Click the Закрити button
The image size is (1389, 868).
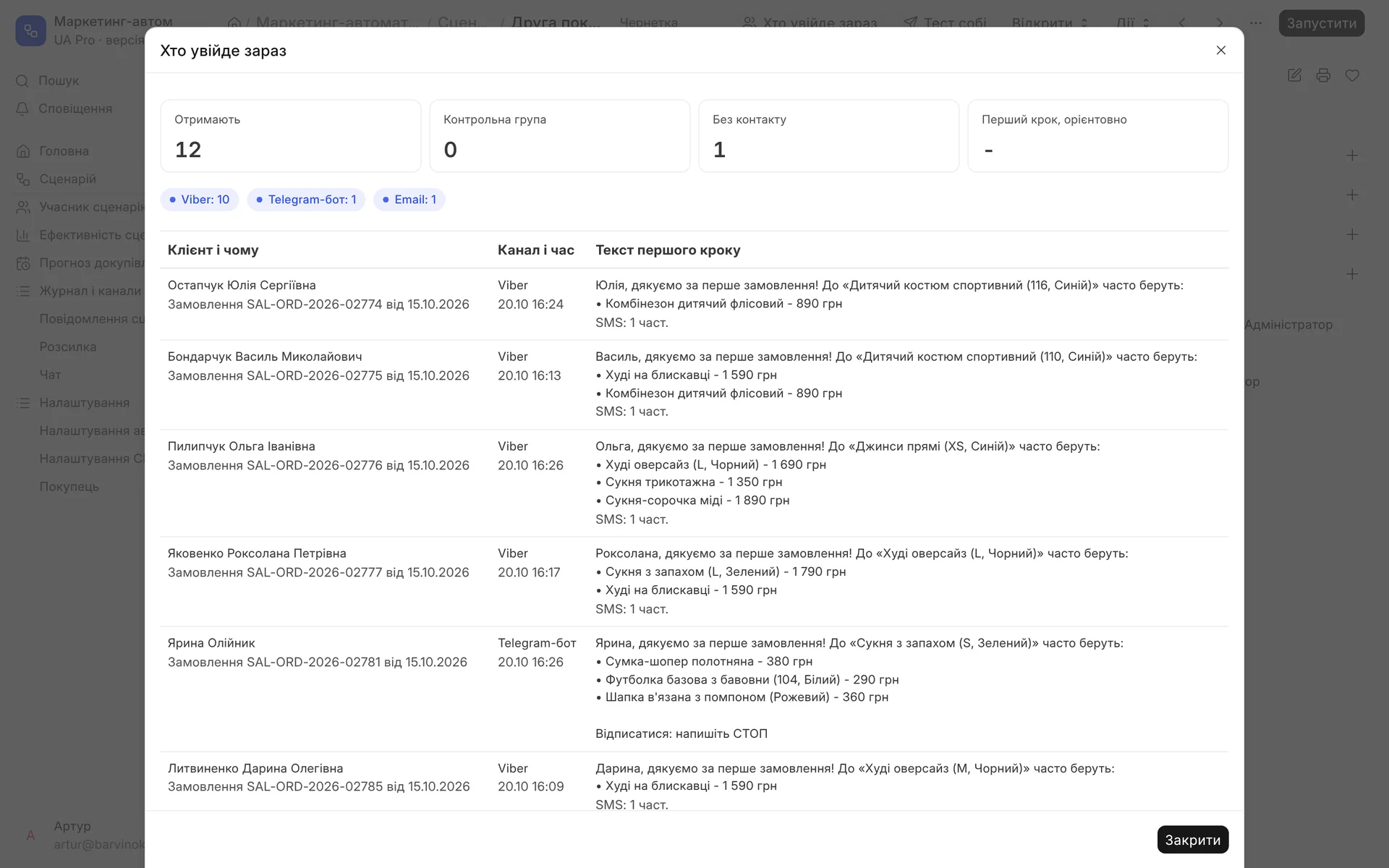tap(1192, 839)
